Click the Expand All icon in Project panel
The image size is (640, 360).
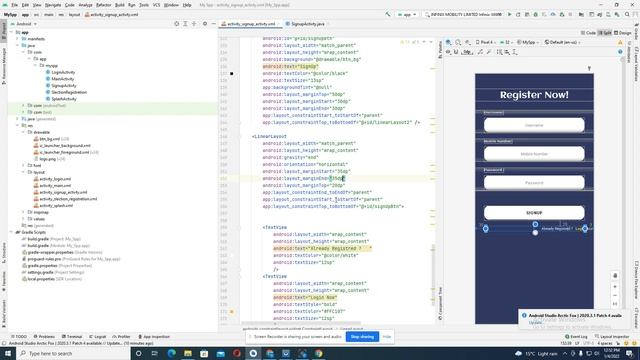[185, 24]
